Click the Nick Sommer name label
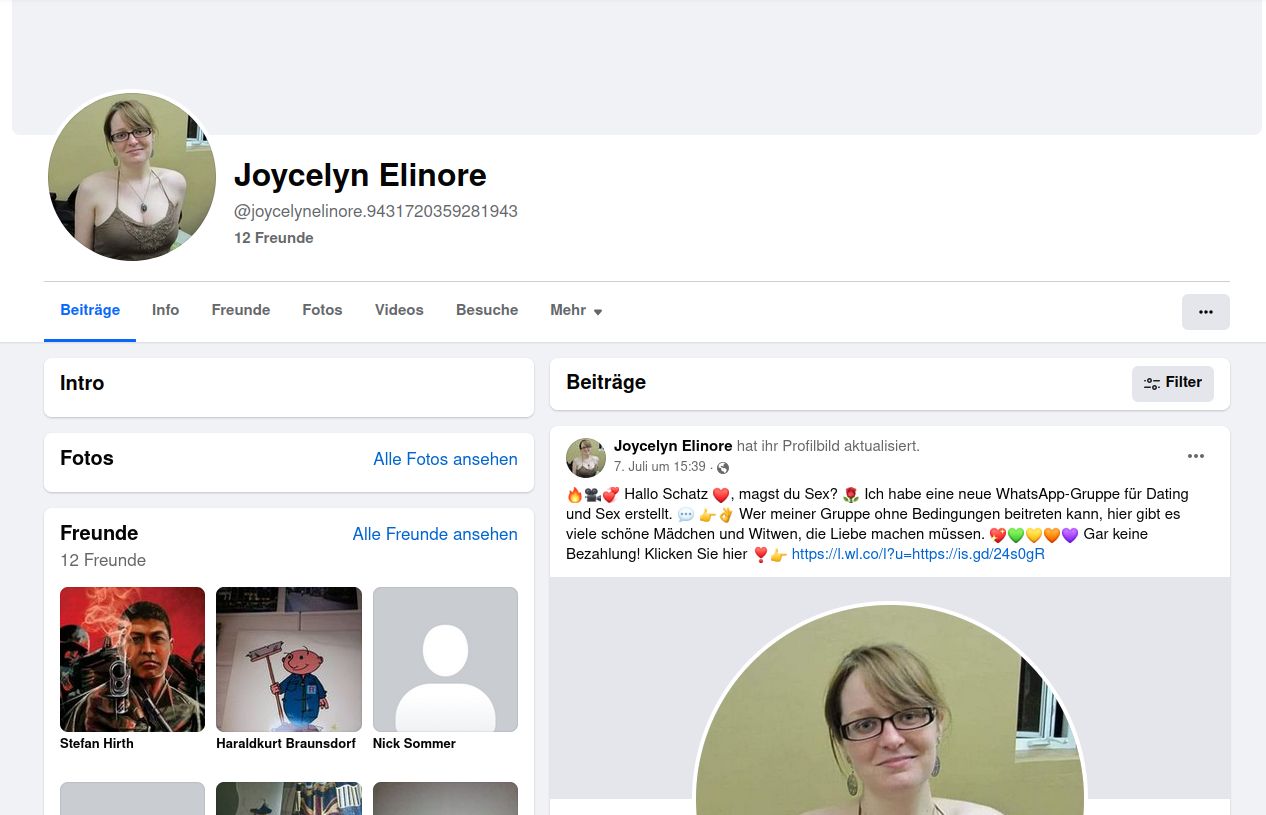This screenshot has width=1266, height=815. tap(414, 743)
